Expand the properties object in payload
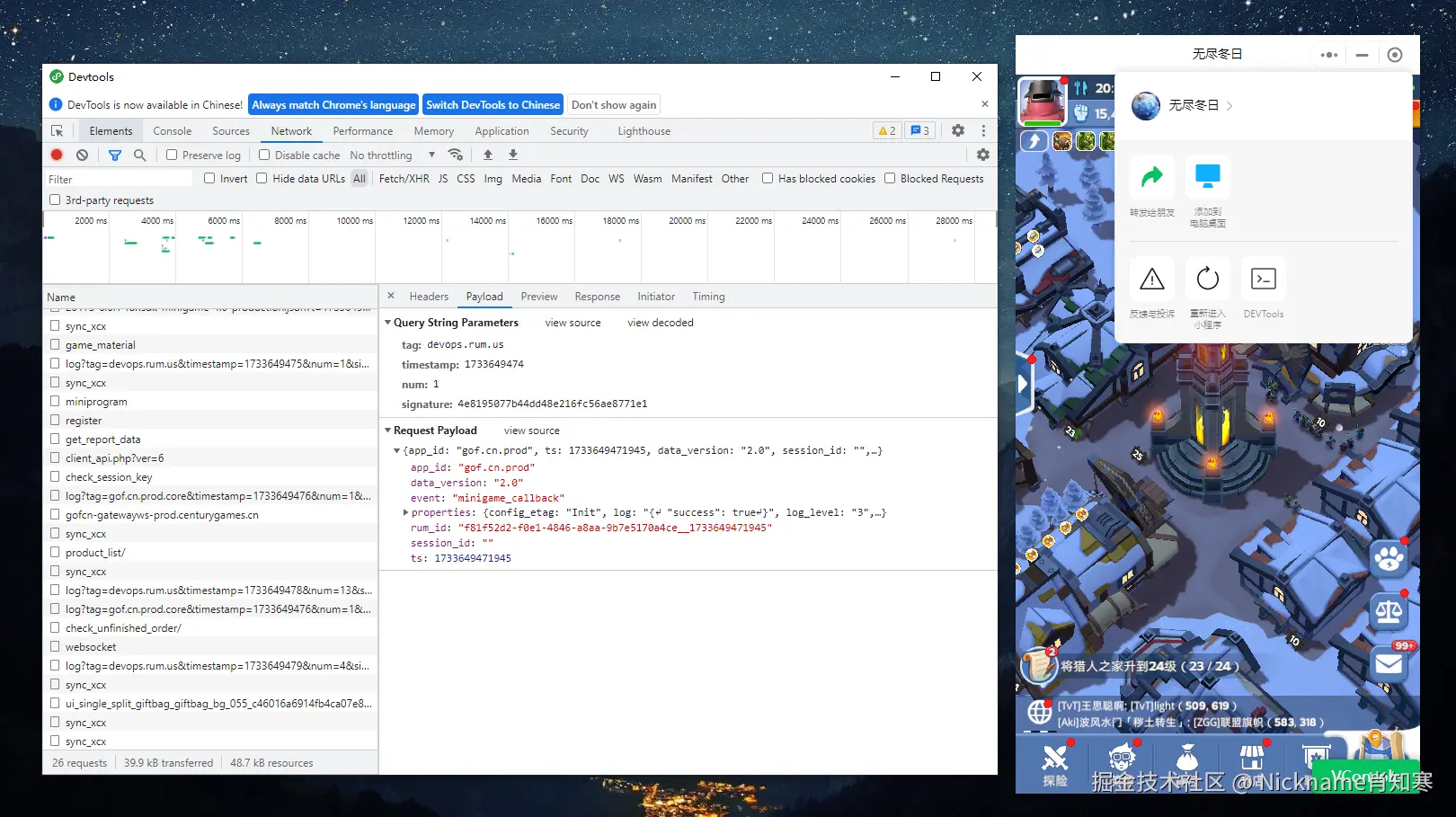This screenshot has height=817, width=1456. click(x=406, y=513)
